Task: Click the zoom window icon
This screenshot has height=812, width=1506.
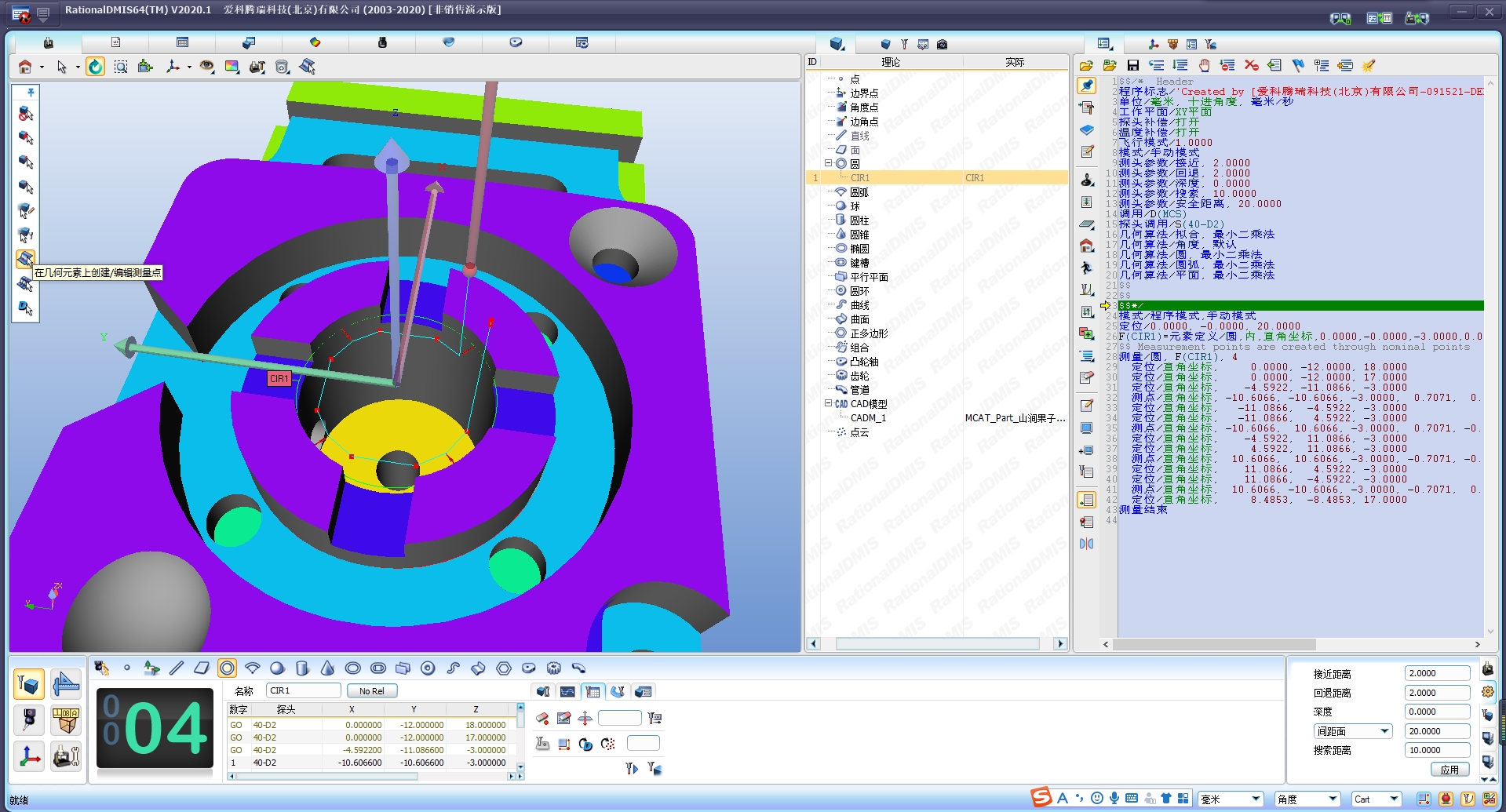Action: (x=121, y=67)
